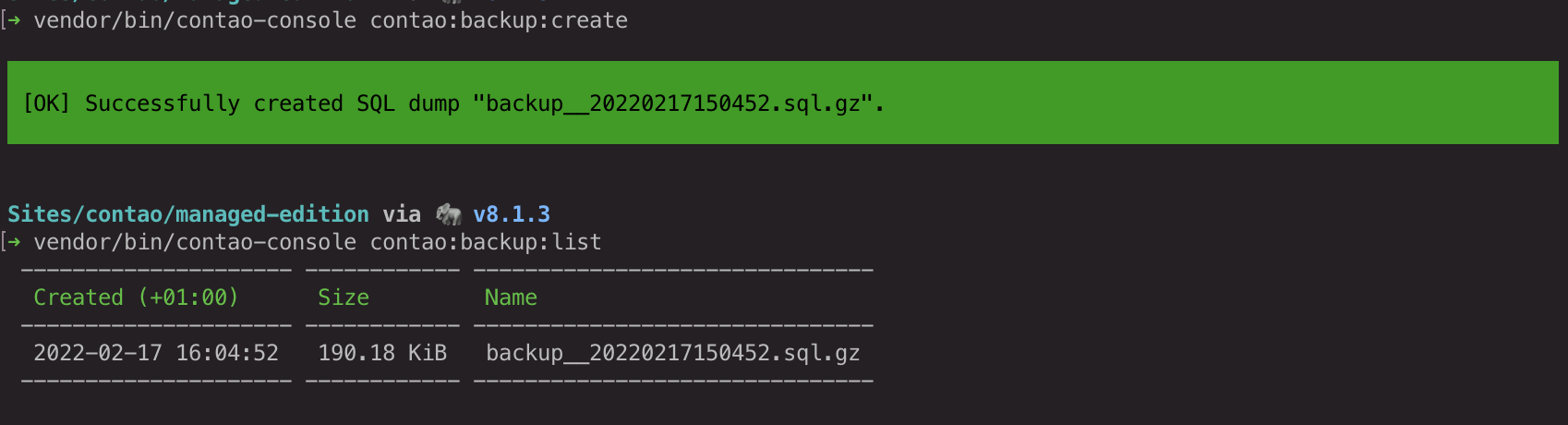This screenshot has height=425, width=1568.
Task: Click the green success message banner
Action: coord(783,103)
